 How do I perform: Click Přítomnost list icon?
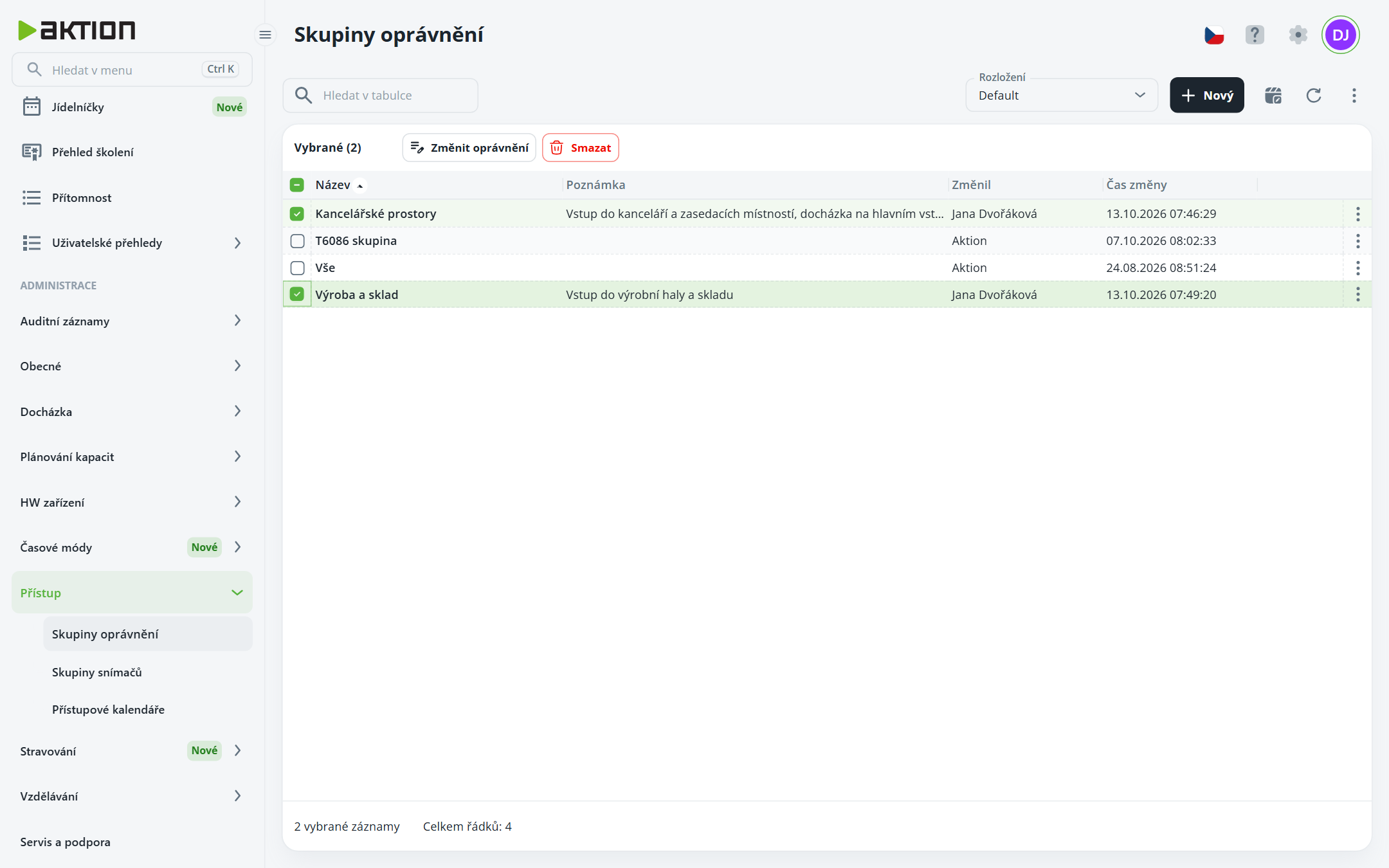click(x=32, y=197)
